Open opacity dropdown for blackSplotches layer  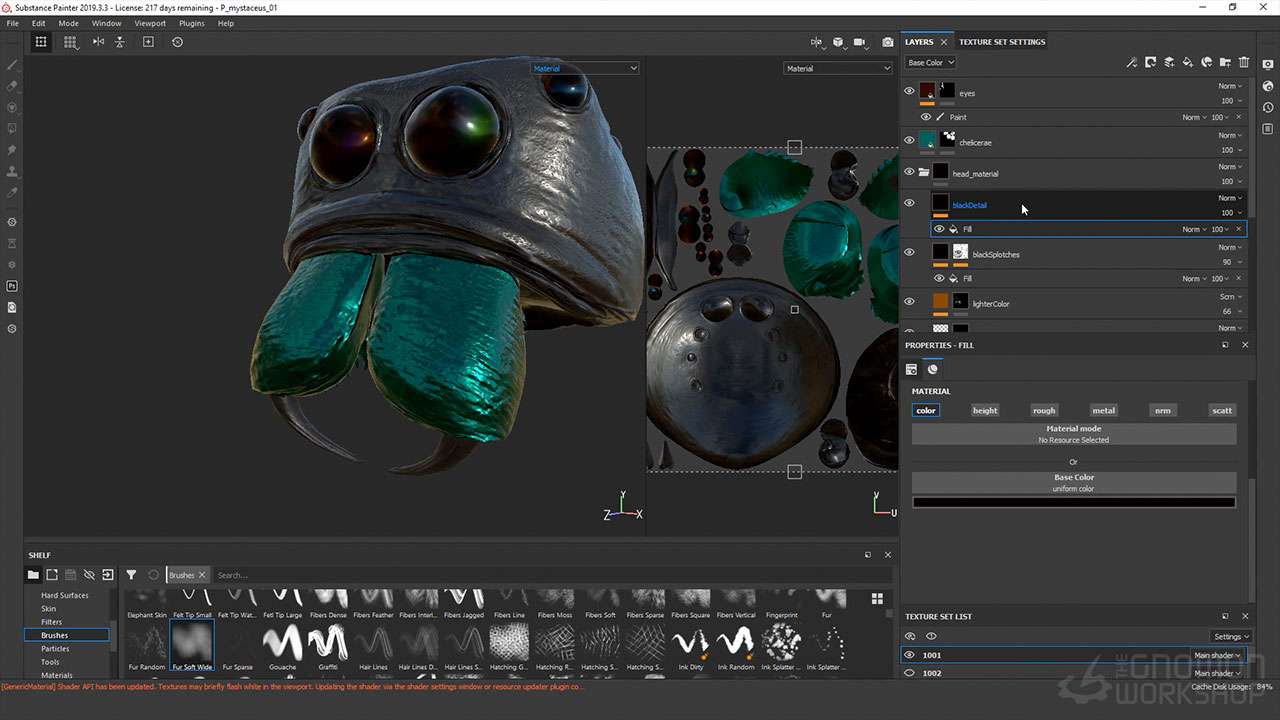coord(1233,262)
